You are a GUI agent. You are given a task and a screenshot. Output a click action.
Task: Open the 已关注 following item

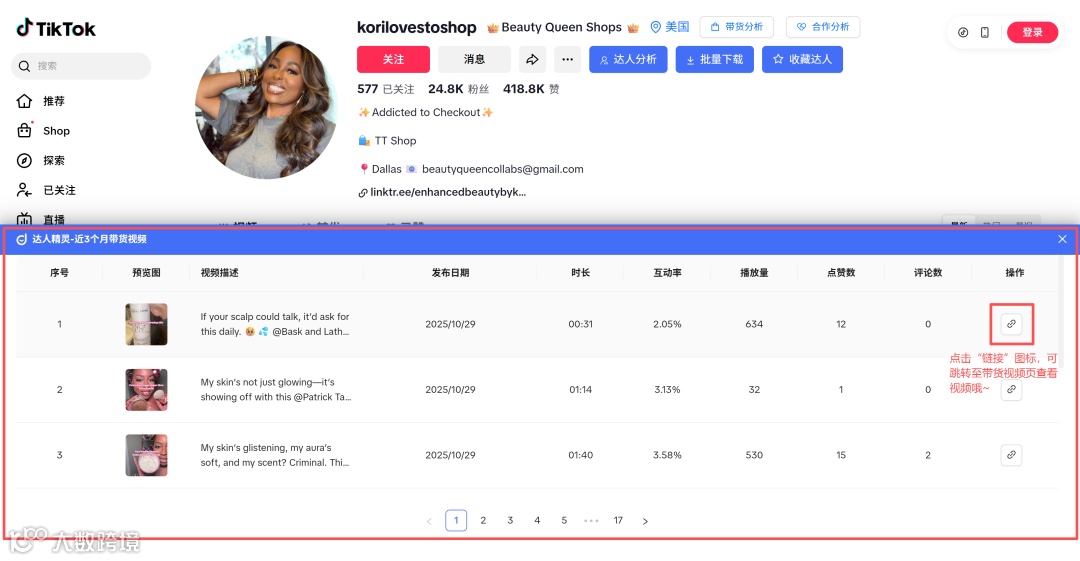[46, 190]
